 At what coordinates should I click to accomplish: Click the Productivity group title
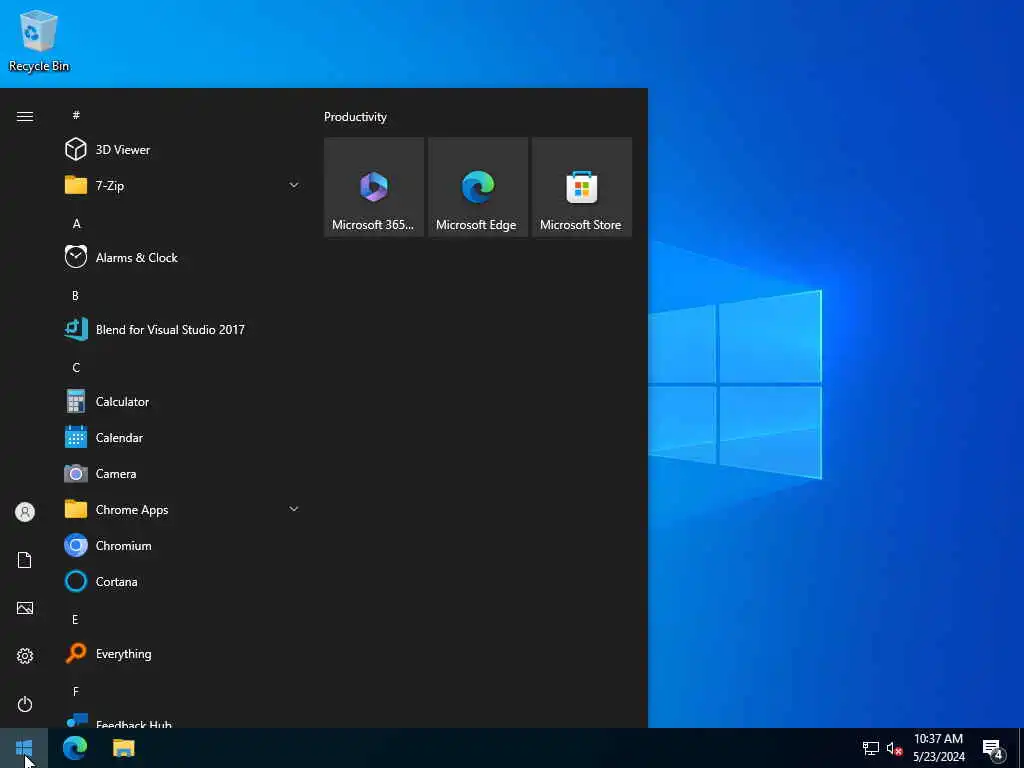(355, 117)
